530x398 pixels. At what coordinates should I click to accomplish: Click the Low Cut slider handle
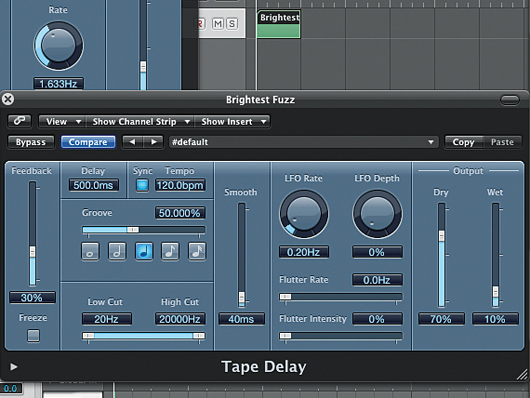89,335
